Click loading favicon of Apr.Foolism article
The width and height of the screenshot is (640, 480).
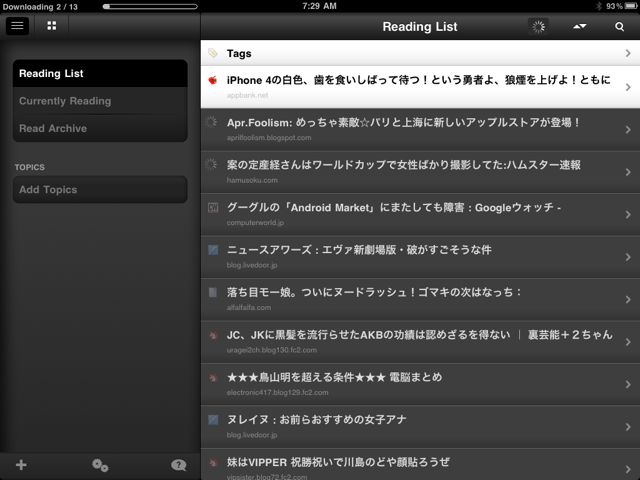(212, 122)
